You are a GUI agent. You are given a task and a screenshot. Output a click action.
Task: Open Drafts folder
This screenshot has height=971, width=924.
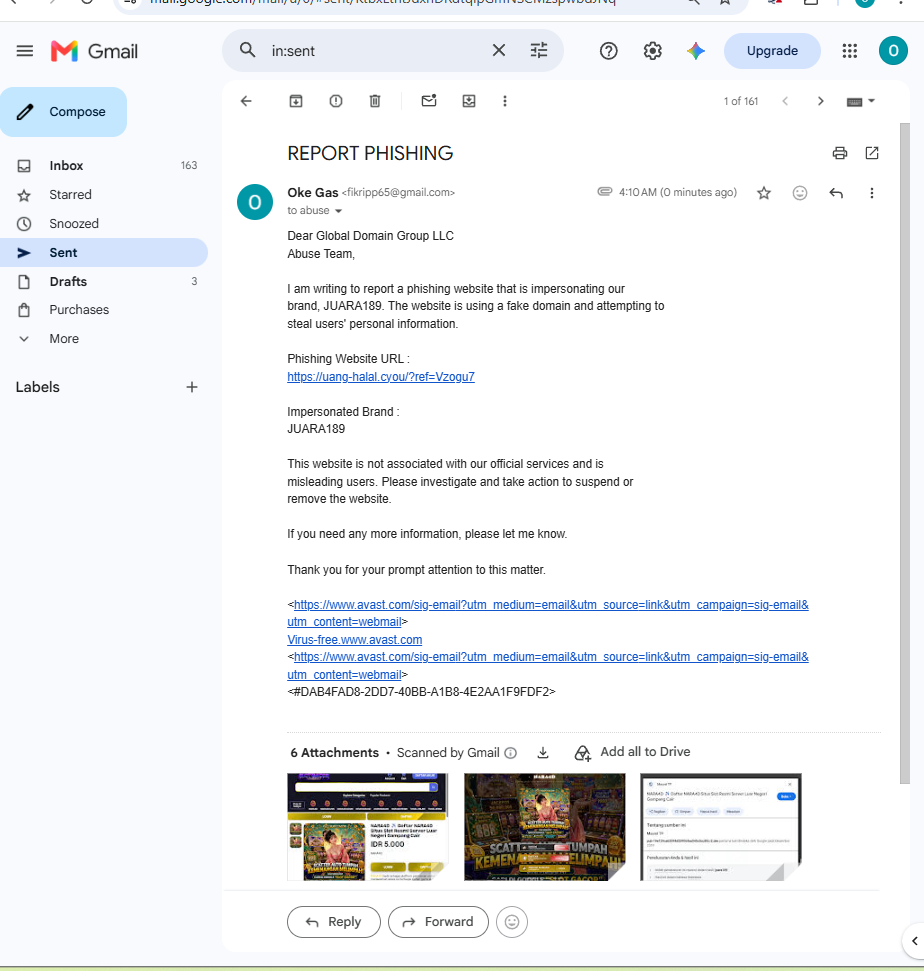(x=104, y=281)
